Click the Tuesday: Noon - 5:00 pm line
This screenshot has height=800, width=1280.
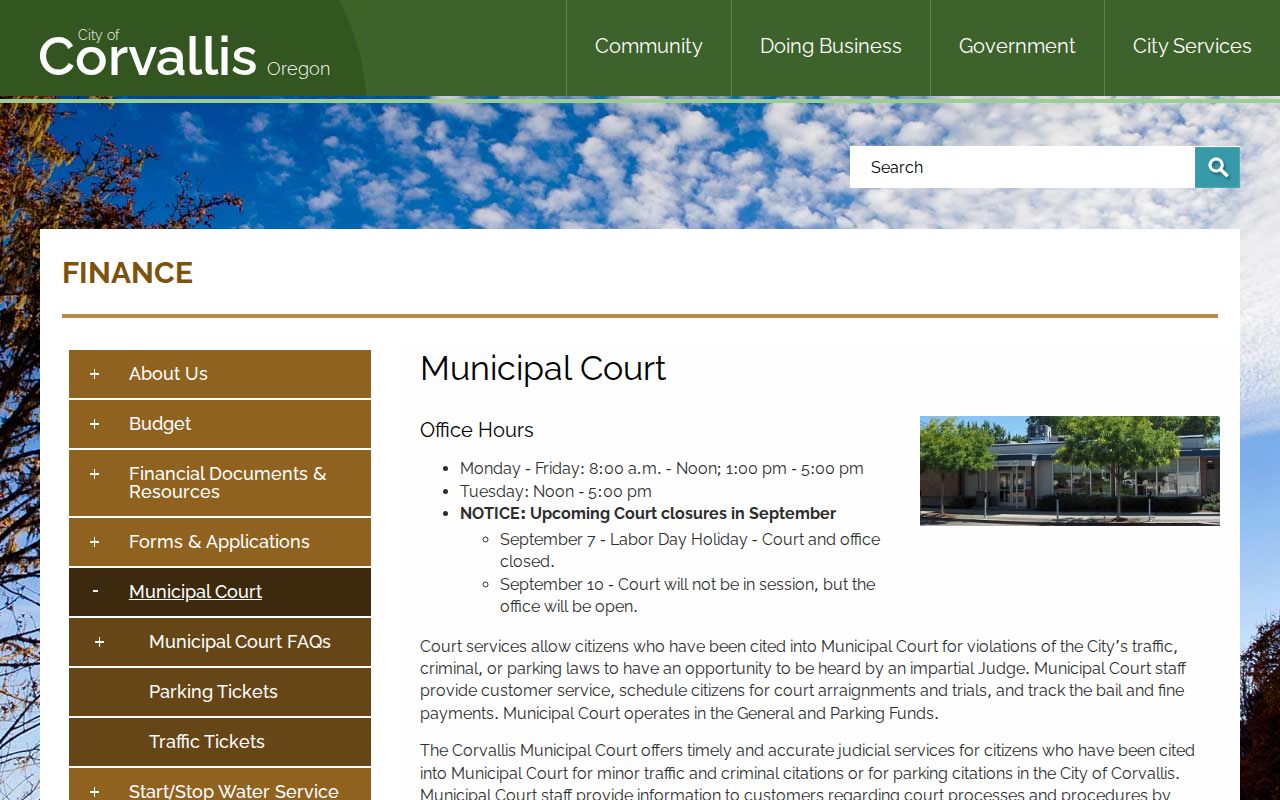pos(556,491)
